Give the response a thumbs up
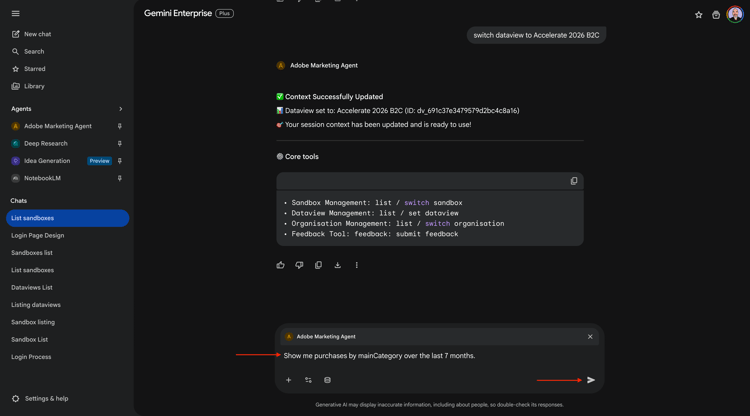750x416 pixels. coord(281,265)
